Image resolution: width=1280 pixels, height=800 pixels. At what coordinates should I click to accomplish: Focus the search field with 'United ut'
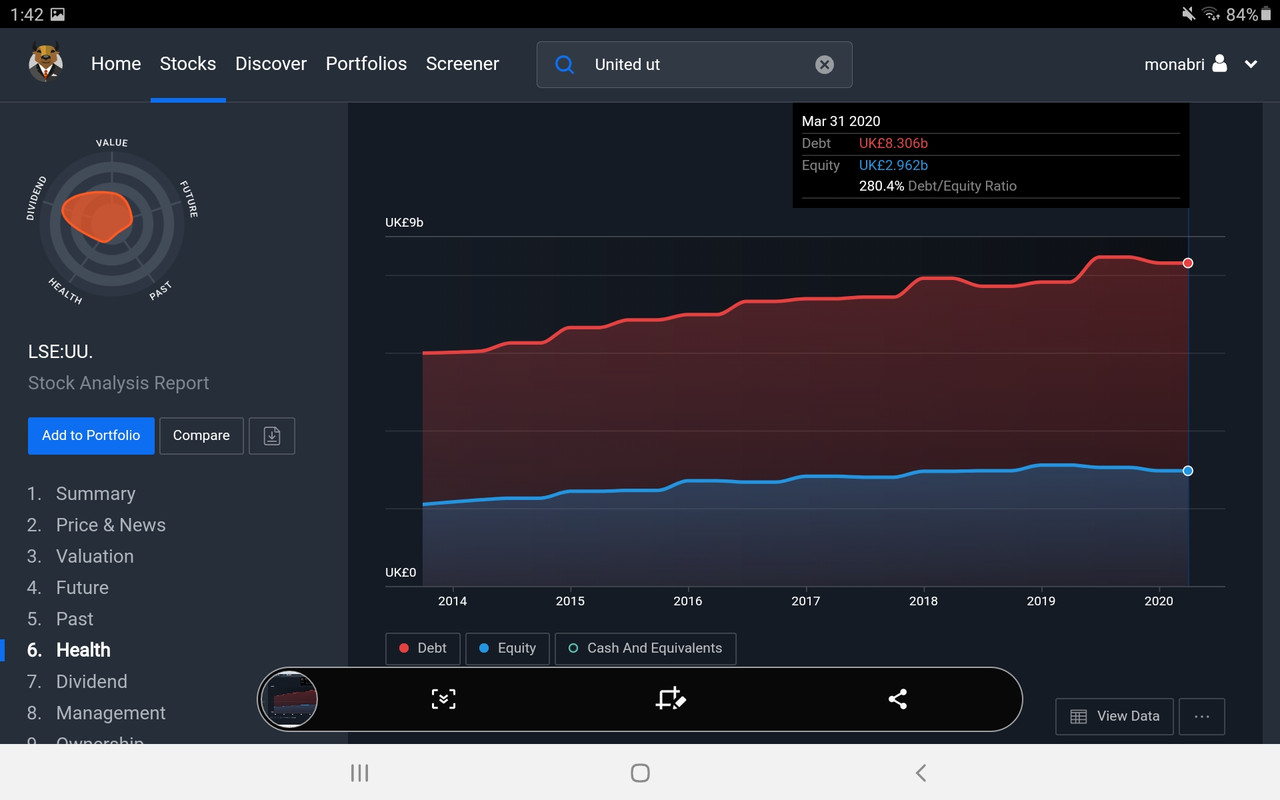coord(694,65)
